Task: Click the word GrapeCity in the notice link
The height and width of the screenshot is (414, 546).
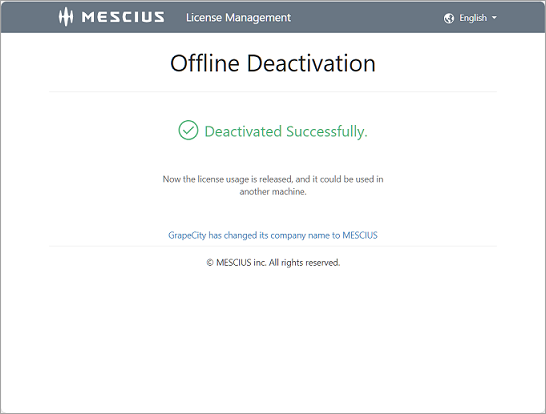Action: [187, 235]
